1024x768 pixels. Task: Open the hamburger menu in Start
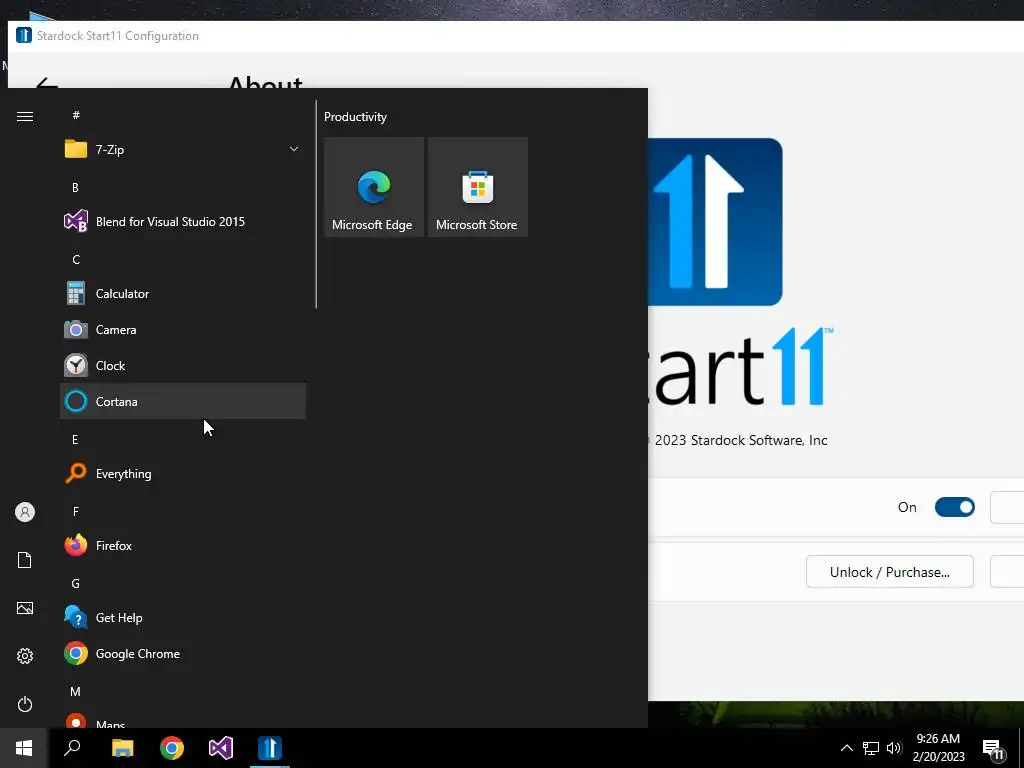pyautogui.click(x=25, y=116)
